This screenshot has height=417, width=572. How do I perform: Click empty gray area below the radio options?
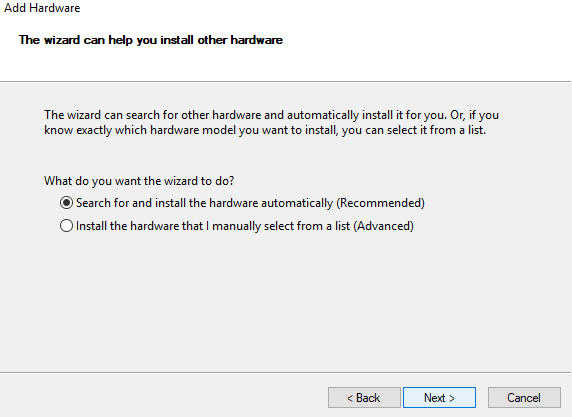tap(285, 303)
